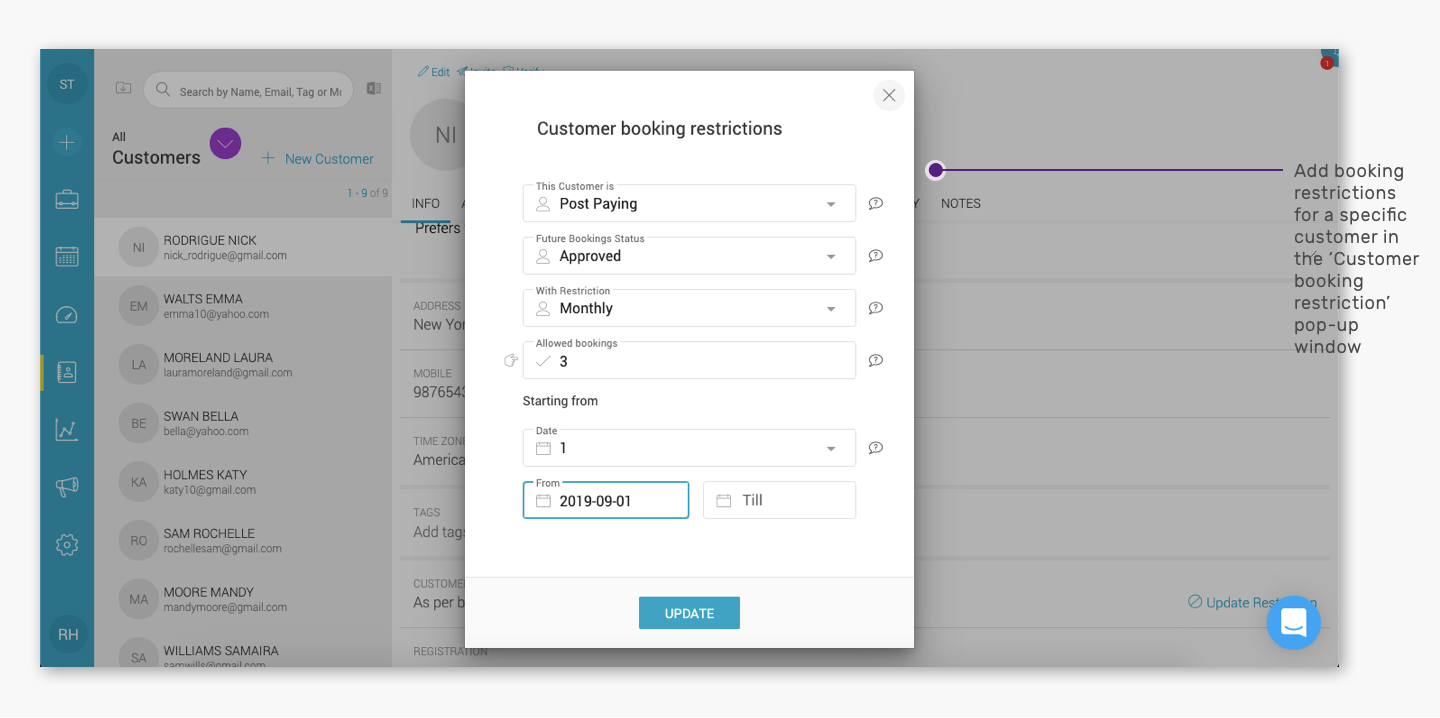Select customer MORELAND LAURA
This screenshot has height=718, width=1440.
(243, 364)
